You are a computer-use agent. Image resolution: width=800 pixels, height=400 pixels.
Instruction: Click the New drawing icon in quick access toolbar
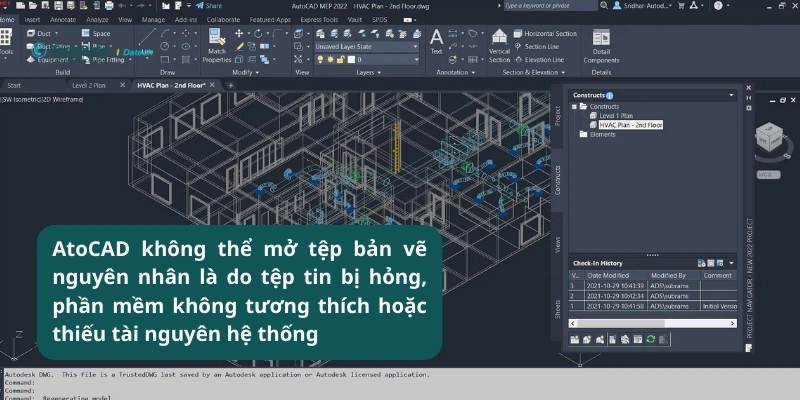20,6
